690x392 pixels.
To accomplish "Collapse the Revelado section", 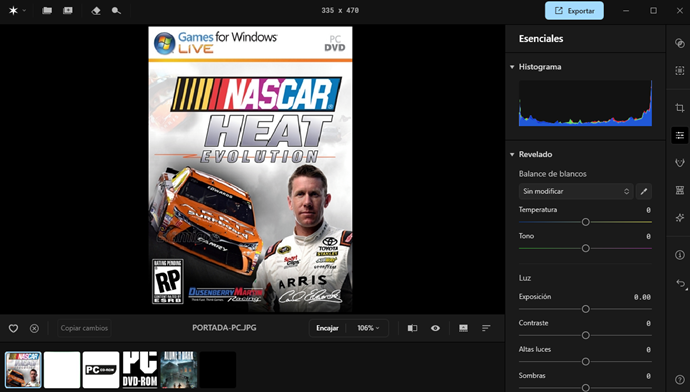I will (512, 154).
